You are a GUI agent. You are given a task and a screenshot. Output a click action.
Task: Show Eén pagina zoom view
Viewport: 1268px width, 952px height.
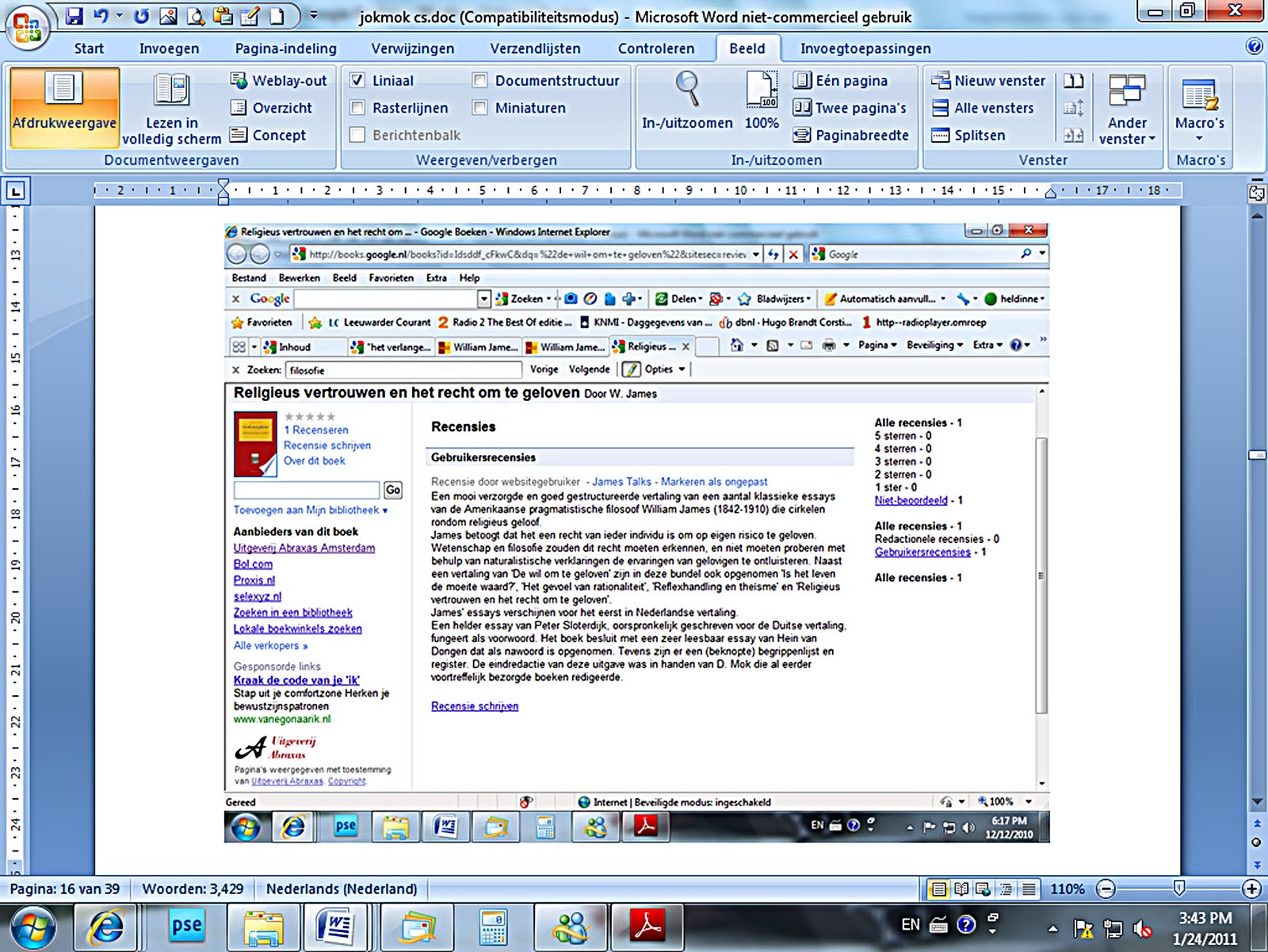(841, 81)
